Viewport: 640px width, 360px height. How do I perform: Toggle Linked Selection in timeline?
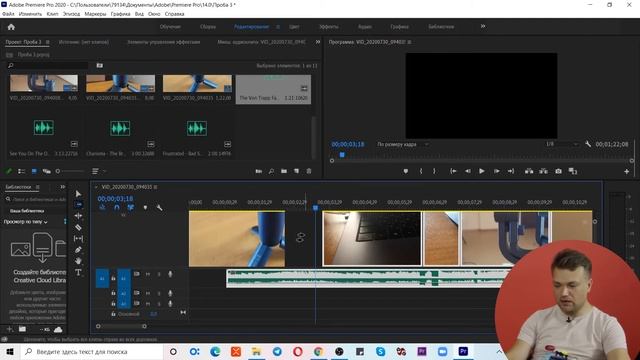[131, 208]
